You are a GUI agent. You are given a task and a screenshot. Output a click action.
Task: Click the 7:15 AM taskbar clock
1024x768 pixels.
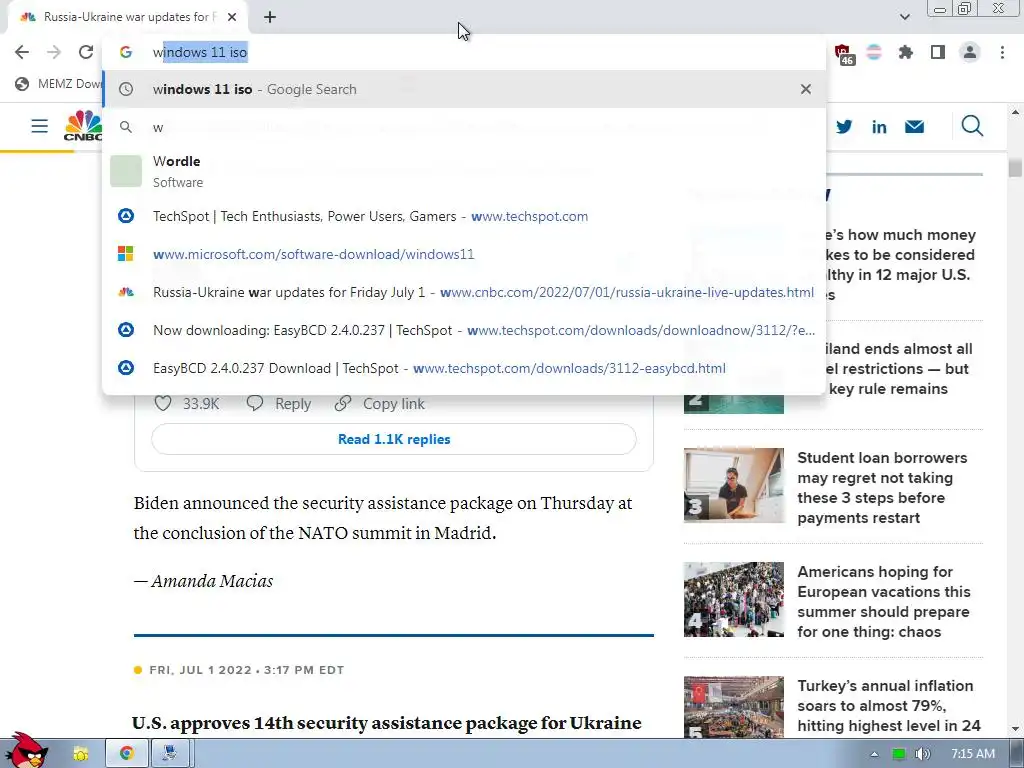pos(973,754)
